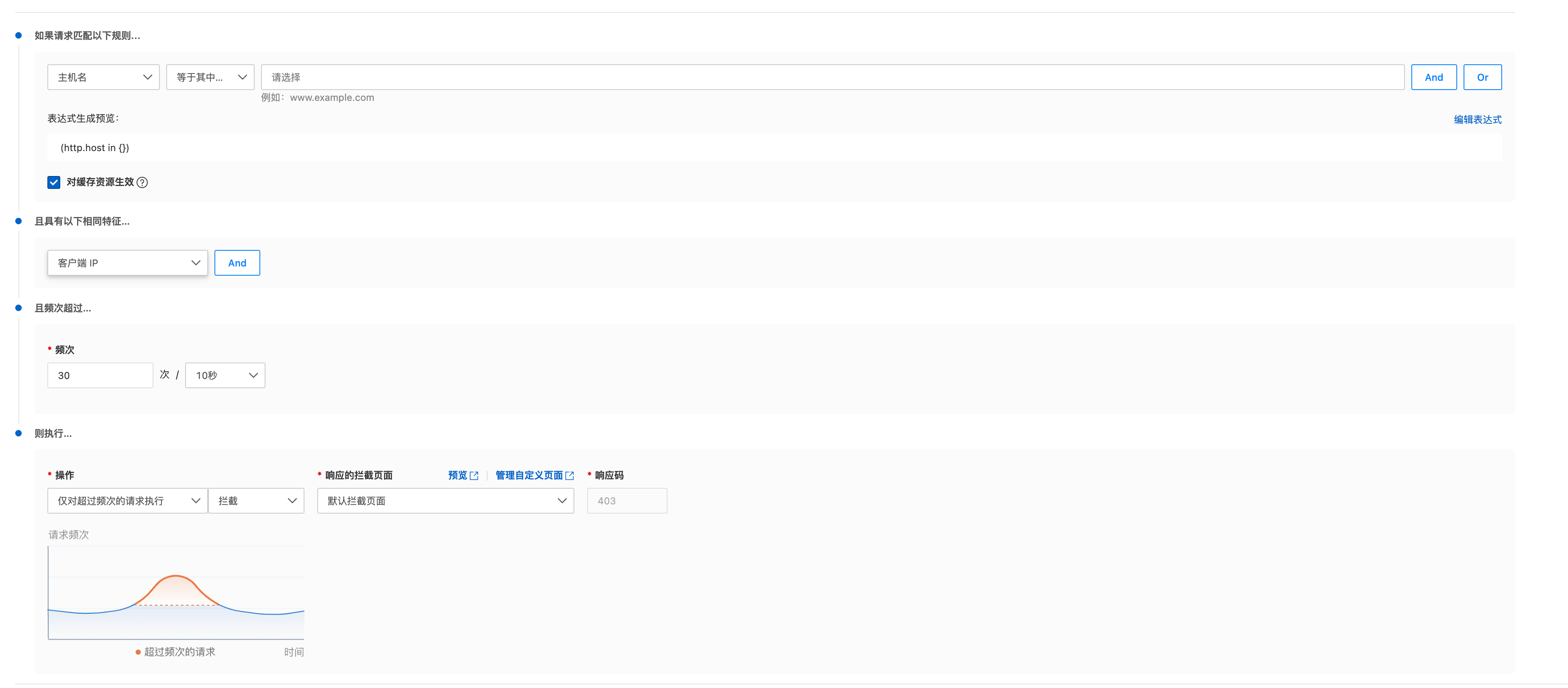
Task: Change the 10秒 time period dropdown
Action: click(225, 376)
